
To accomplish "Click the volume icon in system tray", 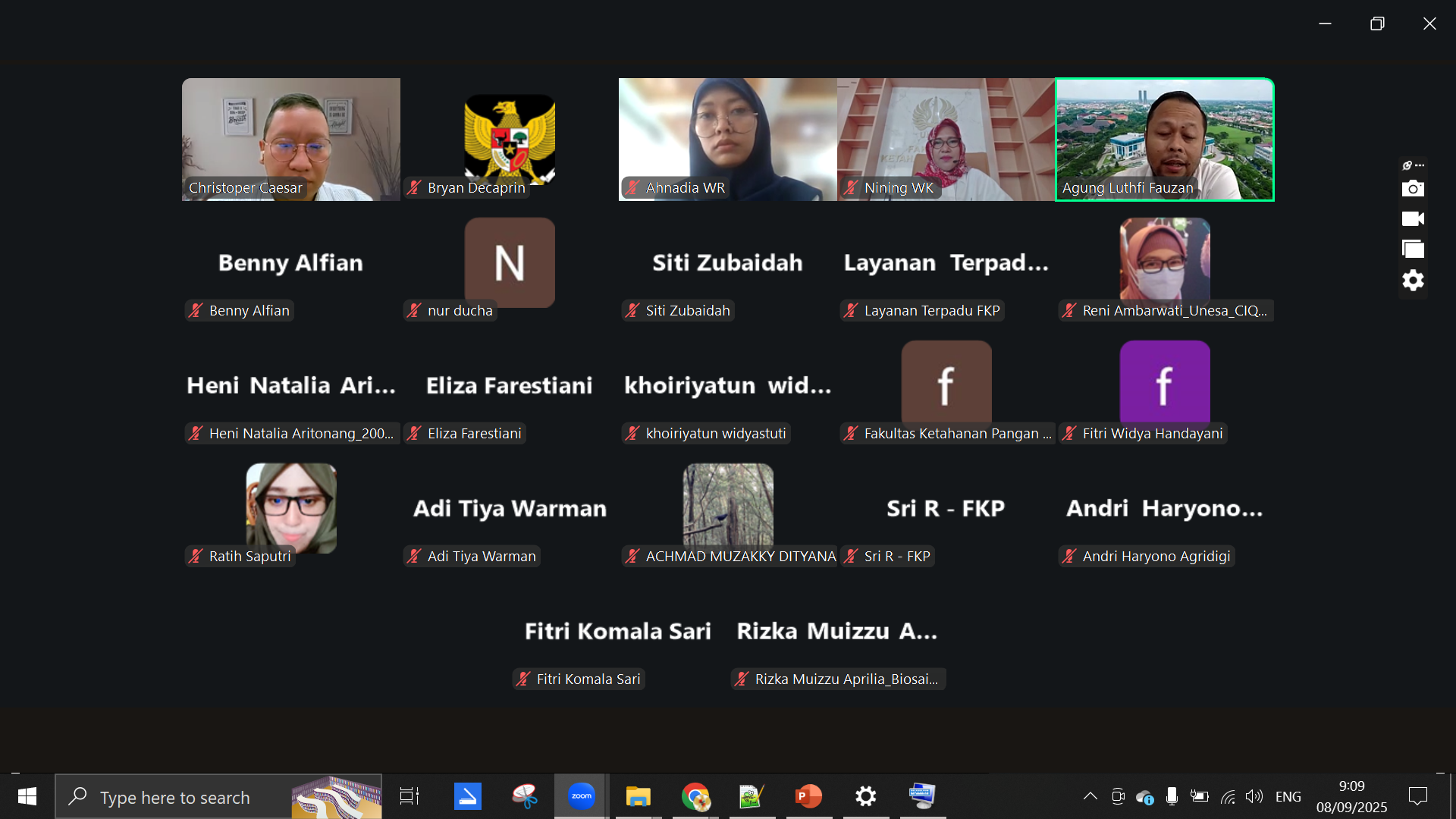I will pos(1254,796).
